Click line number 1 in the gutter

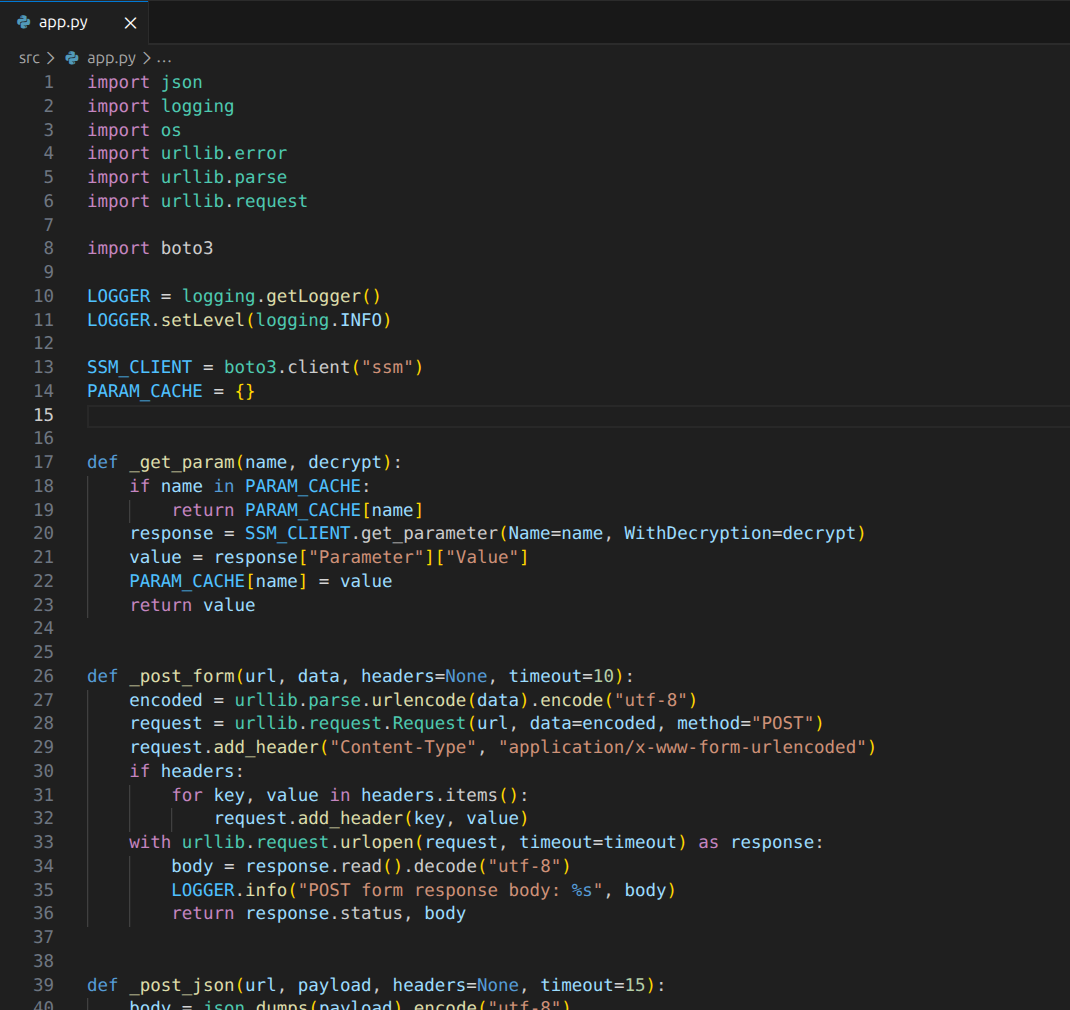pos(48,83)
